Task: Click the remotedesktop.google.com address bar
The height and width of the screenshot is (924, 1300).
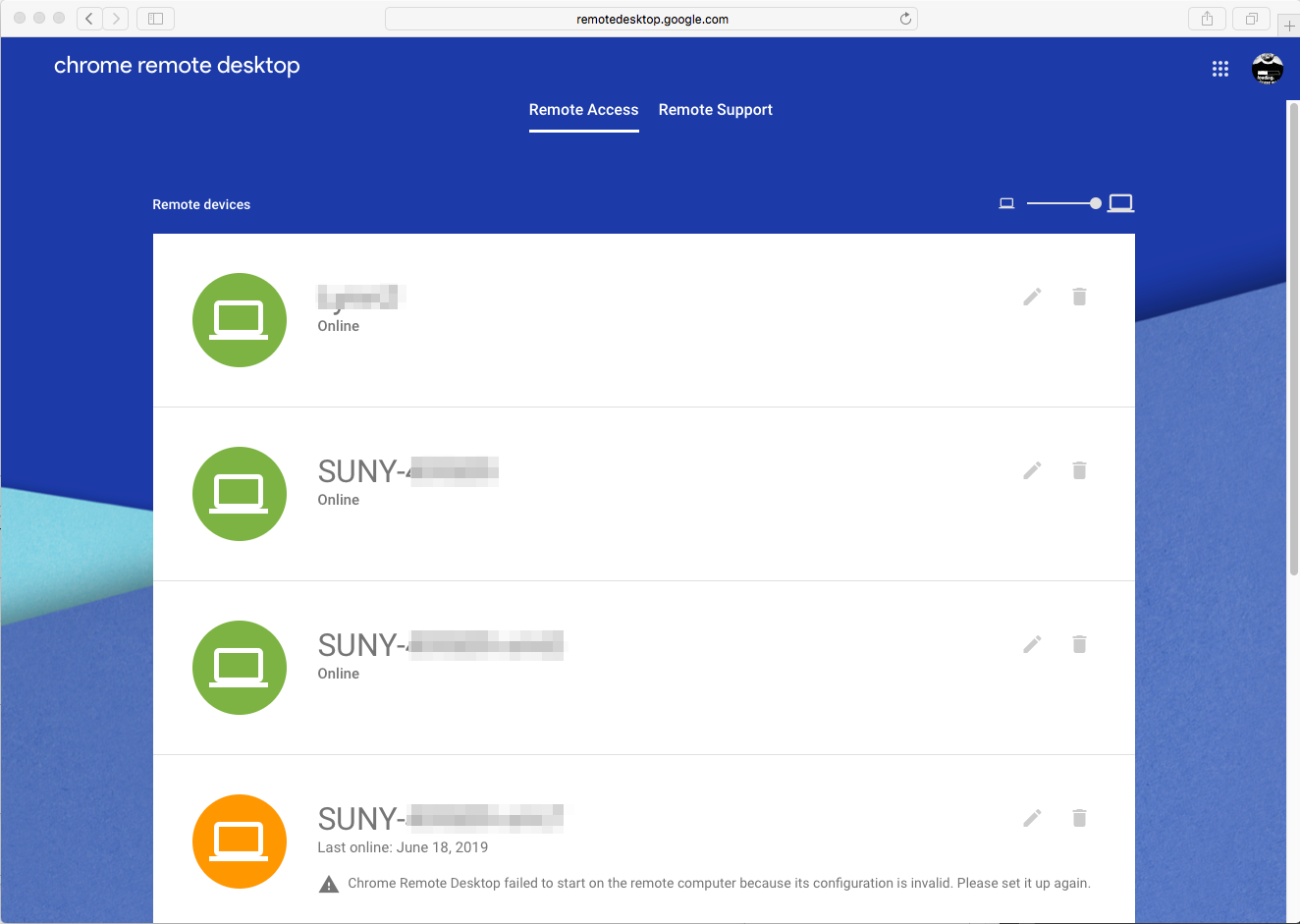Action: coord(652,19)
